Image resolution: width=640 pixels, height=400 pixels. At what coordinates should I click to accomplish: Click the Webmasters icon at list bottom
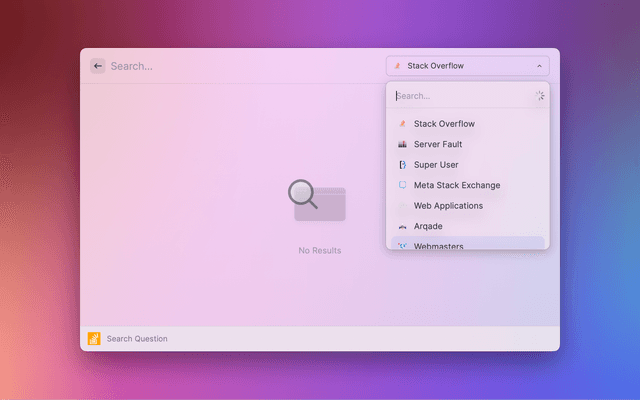pos(402,245)
